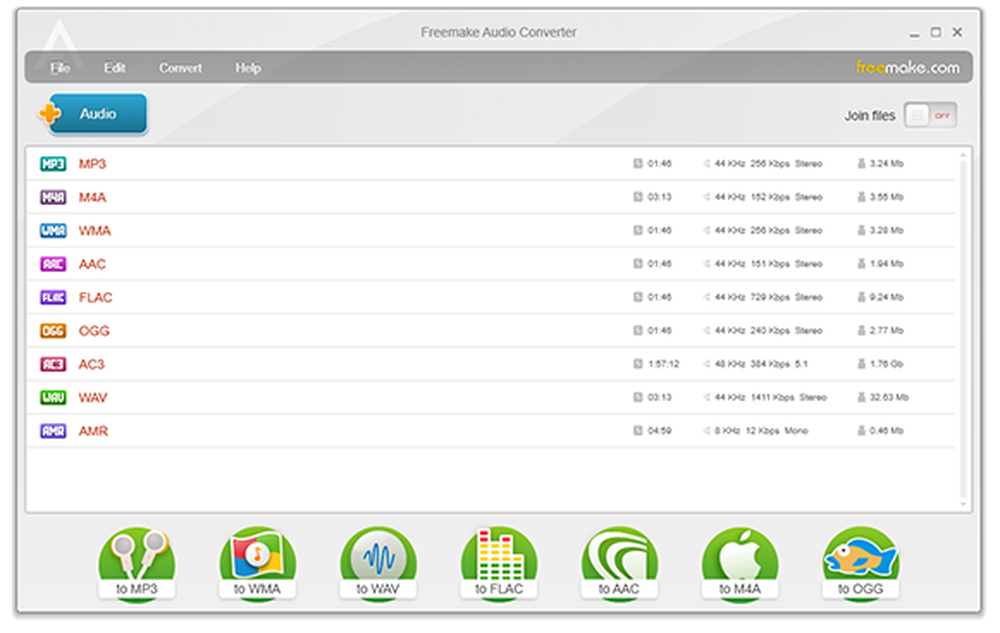Select the MP3 file name
Viewport: 1000px width, 633px height.
pyautogui.click(x=92, y=164)
